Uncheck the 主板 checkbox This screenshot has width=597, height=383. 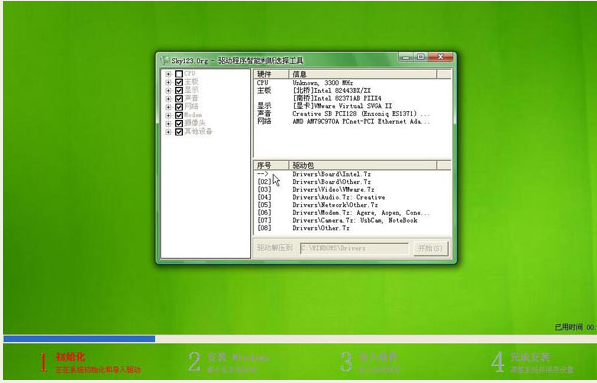point(179,82)
